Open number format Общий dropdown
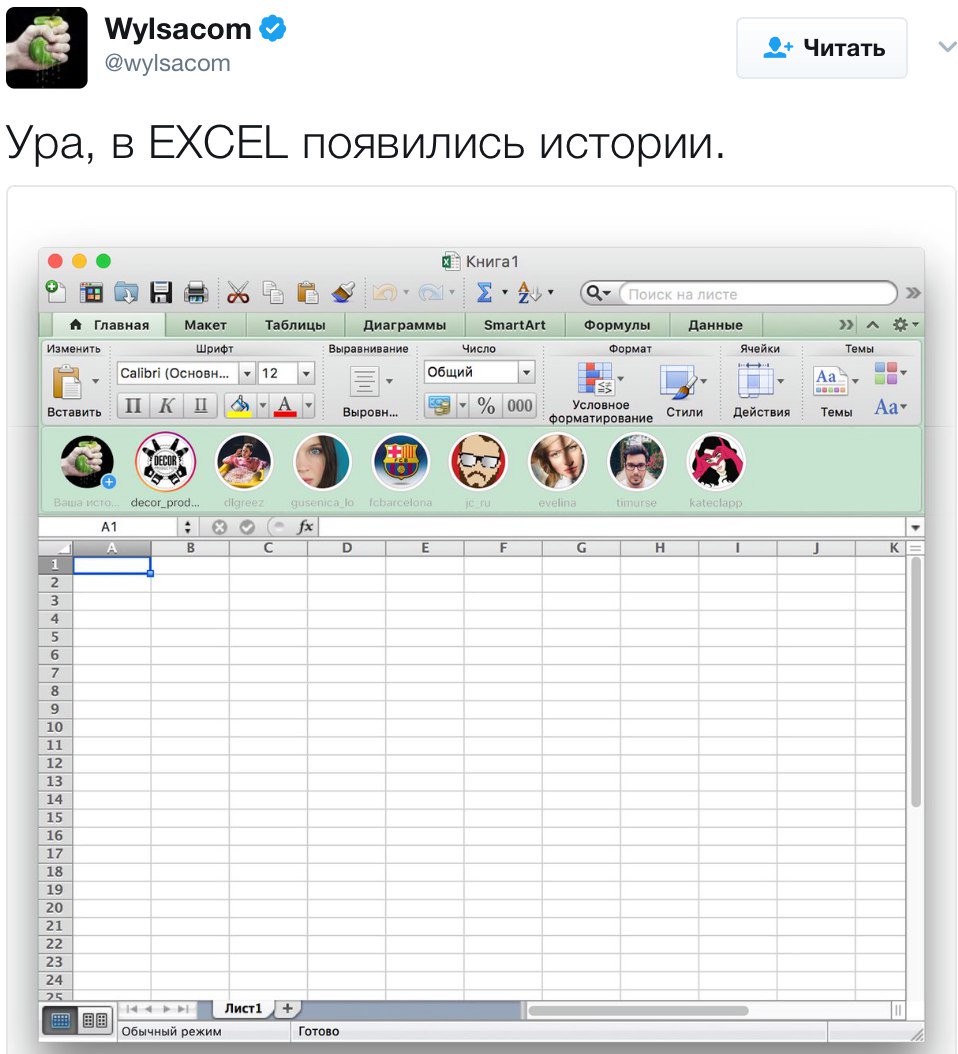 (526, 372)
